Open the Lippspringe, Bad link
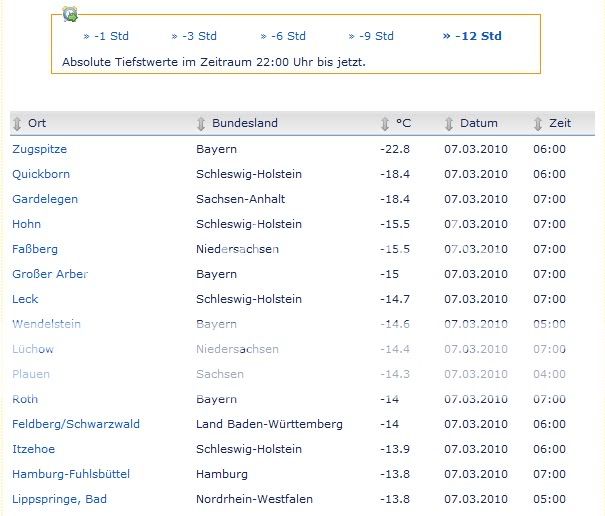605x516 pixels. 59,499
